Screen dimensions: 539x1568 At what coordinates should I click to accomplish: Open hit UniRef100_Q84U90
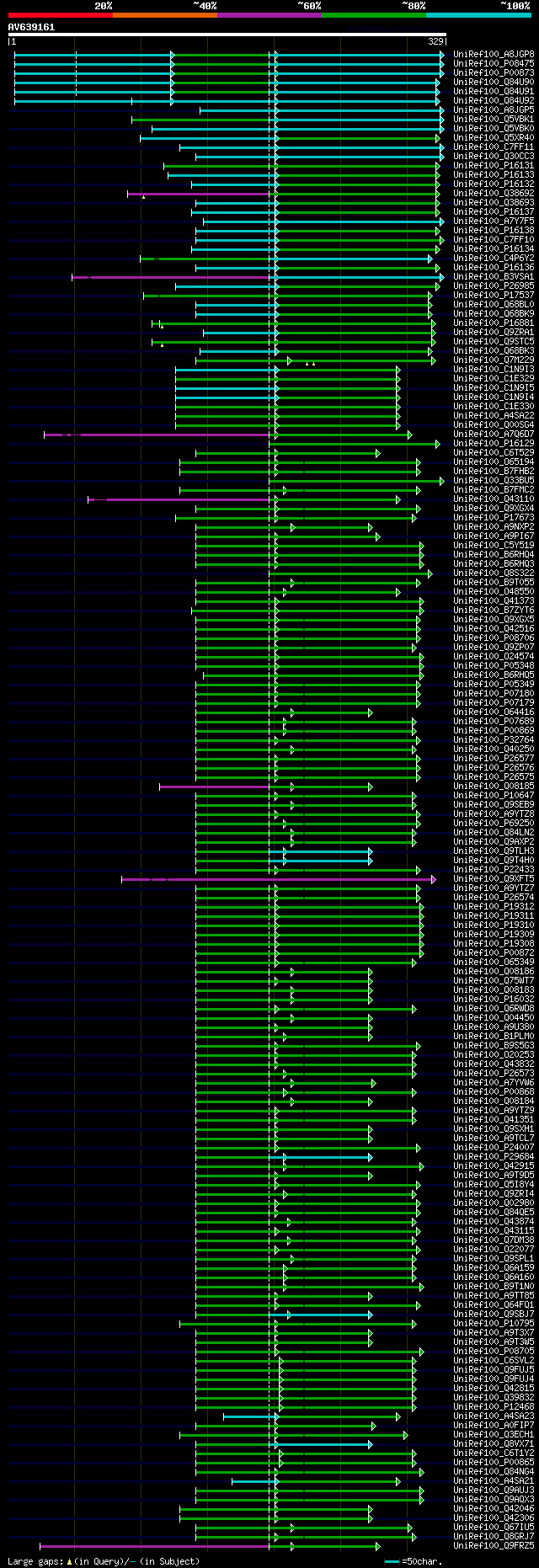[494, 82]
